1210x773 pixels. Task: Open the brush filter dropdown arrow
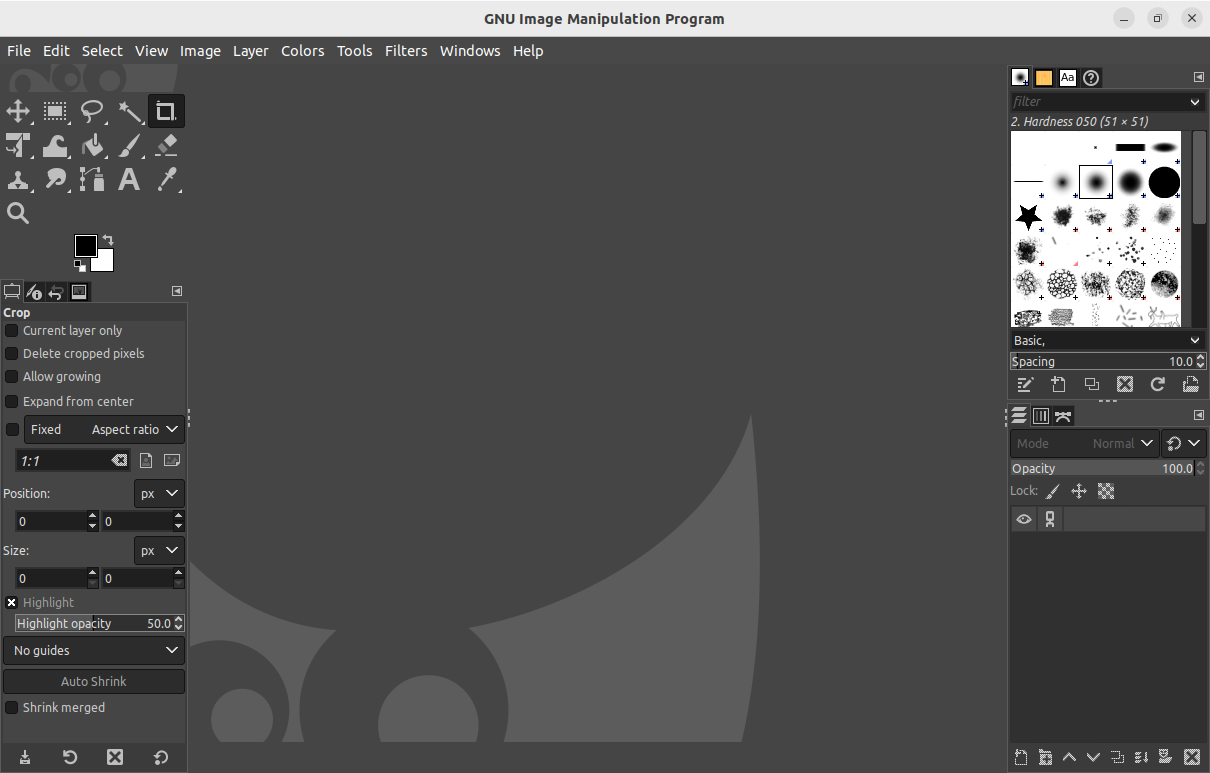coord(1195,102)
